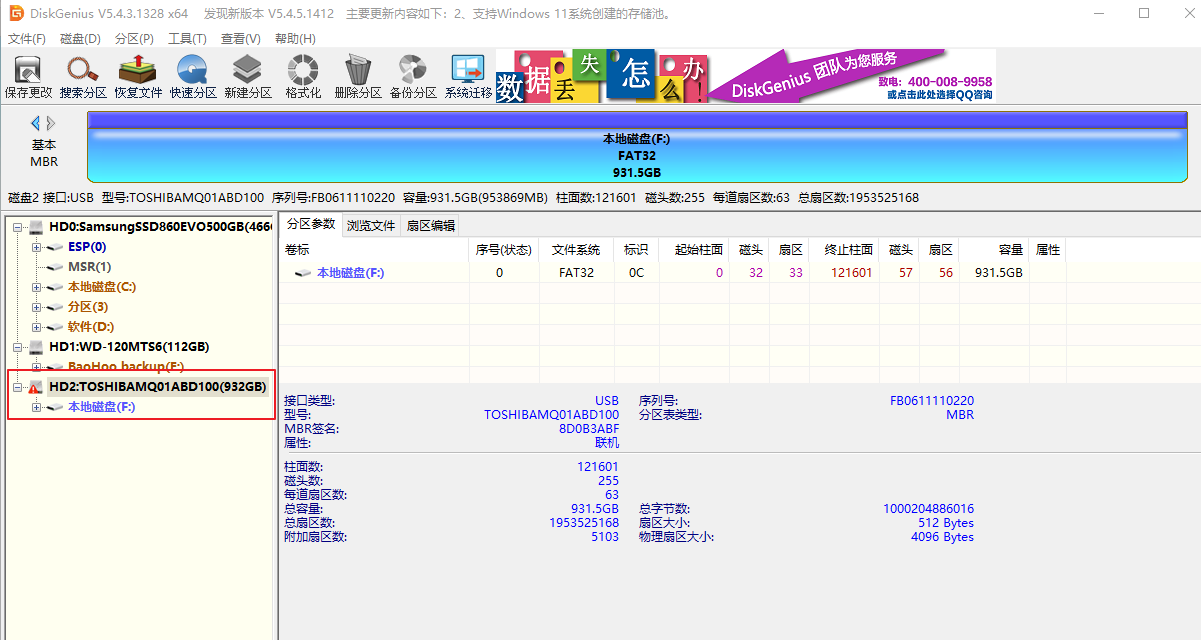The image size is (1201, 640).
Task: Click drive icon beside 本地磁盘(F:) in table
Action: (303, 273)
